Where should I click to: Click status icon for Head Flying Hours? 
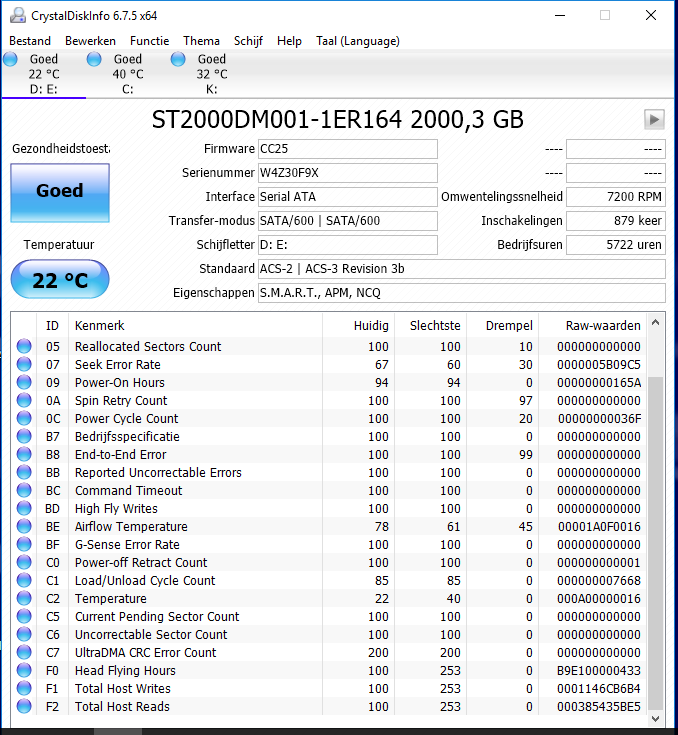24,670
